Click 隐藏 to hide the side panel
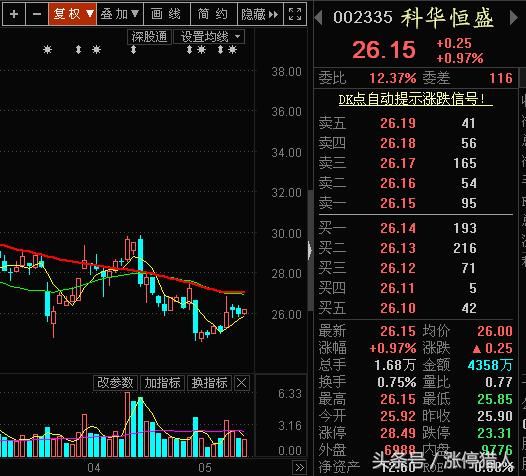Image resolution: width=526 pixels, height=476 pixels. coord(260,14)
